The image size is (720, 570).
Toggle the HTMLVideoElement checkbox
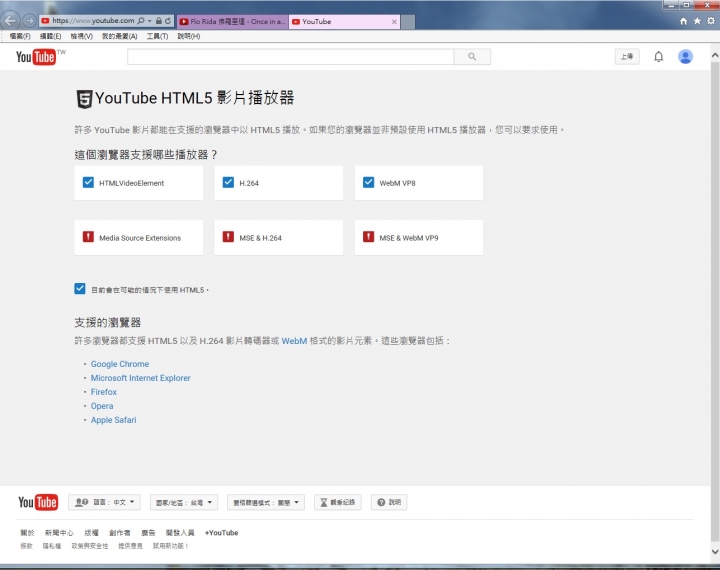(x=88, y=182)
